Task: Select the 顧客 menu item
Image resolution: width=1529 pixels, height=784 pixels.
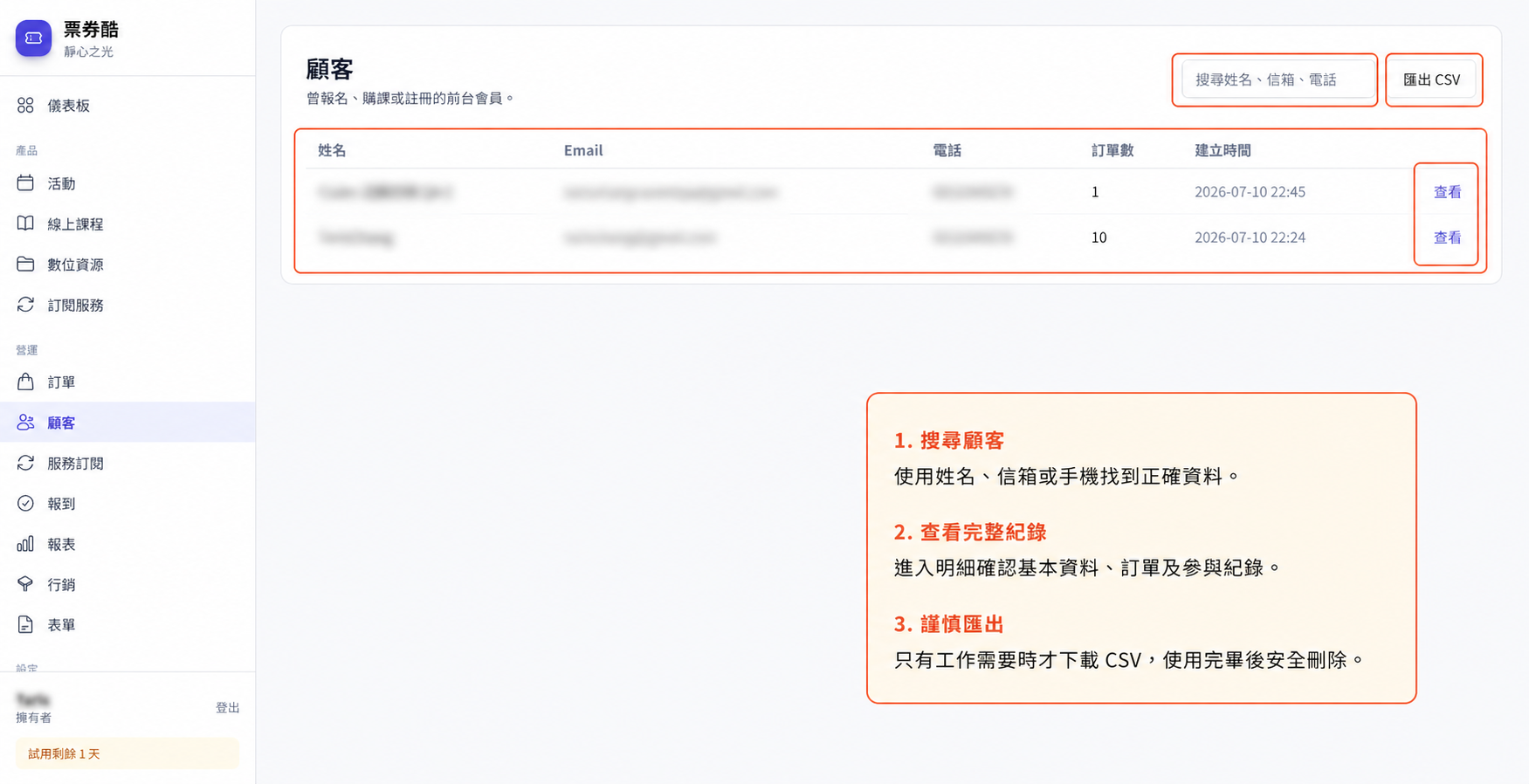Action: click(127, 423)
